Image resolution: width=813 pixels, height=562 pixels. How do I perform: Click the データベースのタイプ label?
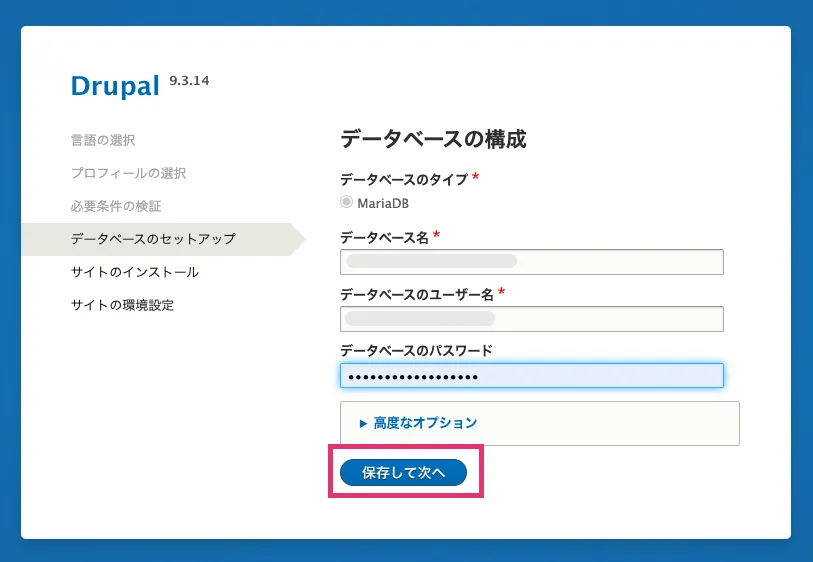[404, 179]
